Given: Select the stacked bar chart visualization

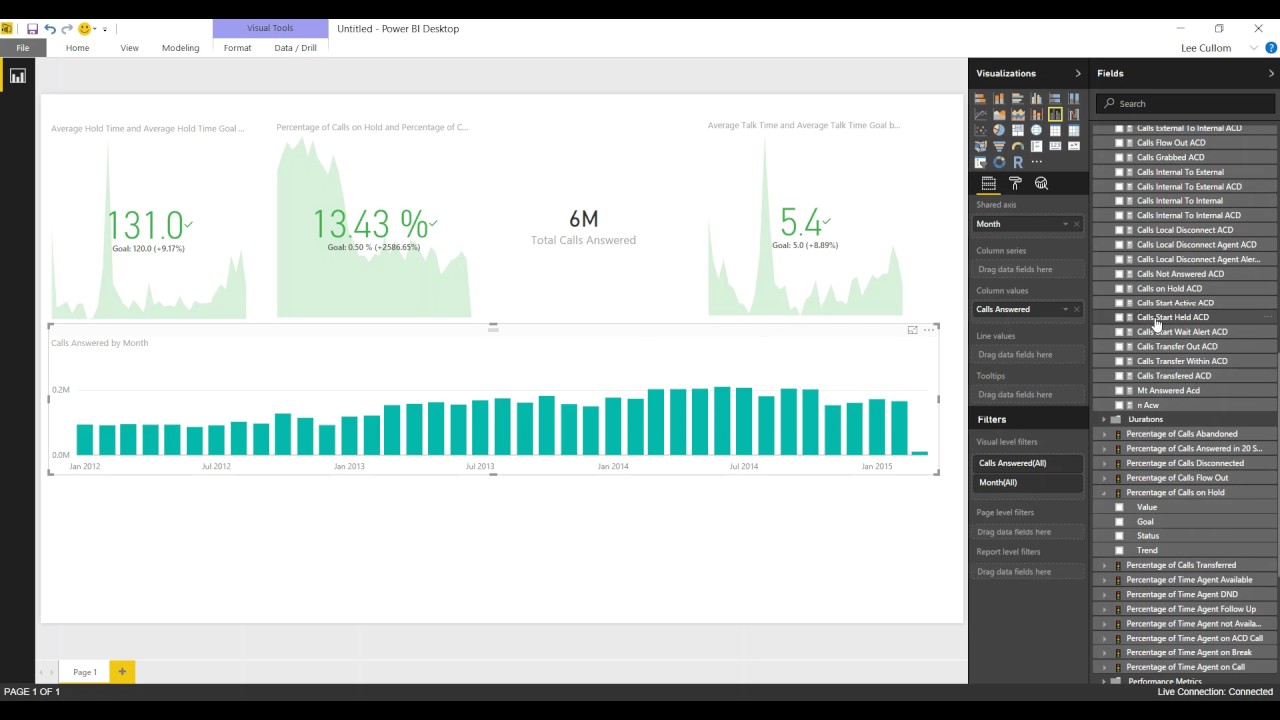Looking at the screenshot, I should 980,99.
